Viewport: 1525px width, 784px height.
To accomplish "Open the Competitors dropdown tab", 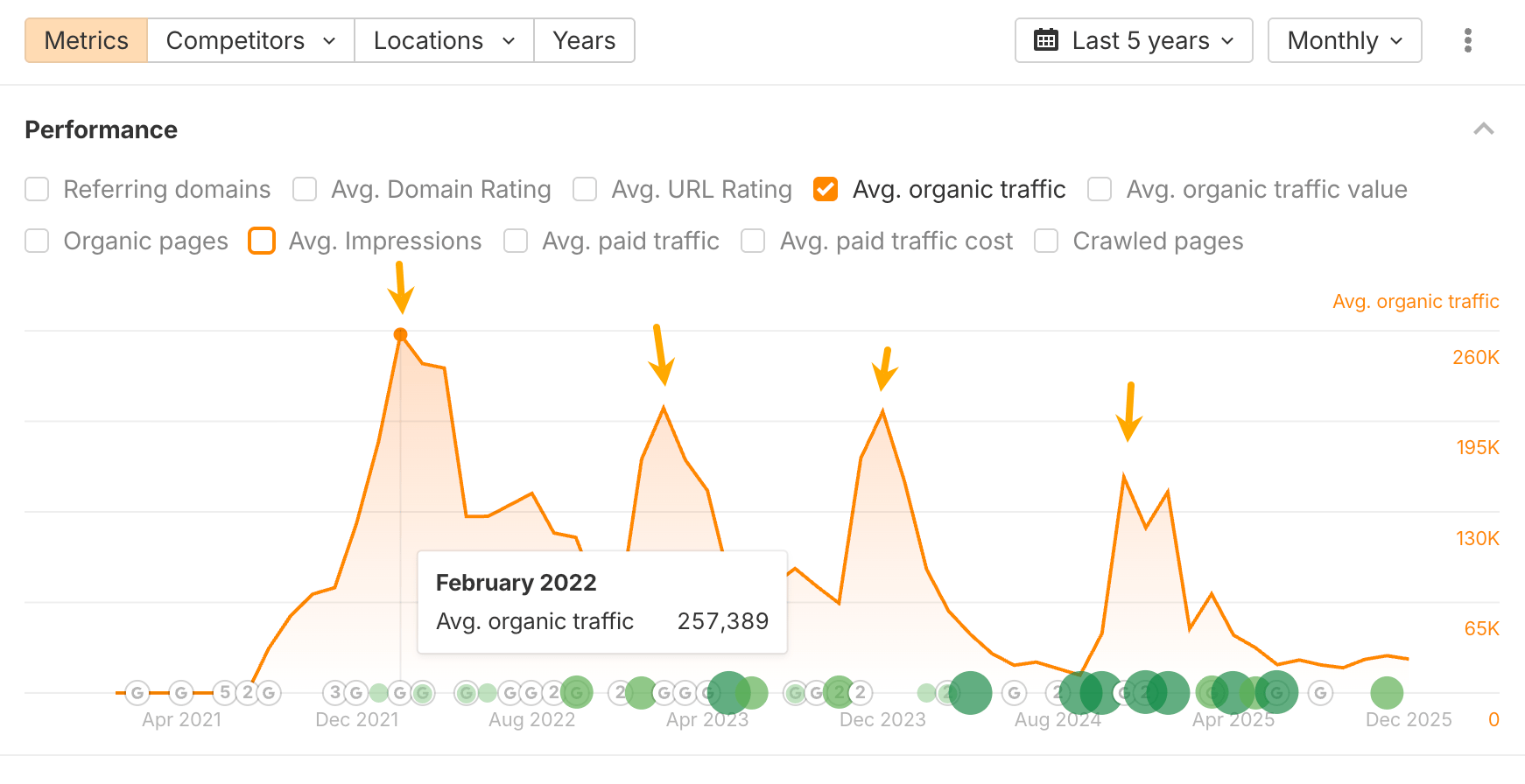I will [x=250, y=40].
